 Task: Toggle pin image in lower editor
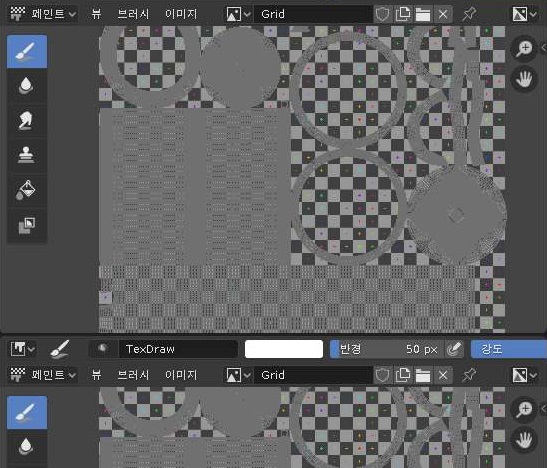pyautogui.click(x=469, y=375)
